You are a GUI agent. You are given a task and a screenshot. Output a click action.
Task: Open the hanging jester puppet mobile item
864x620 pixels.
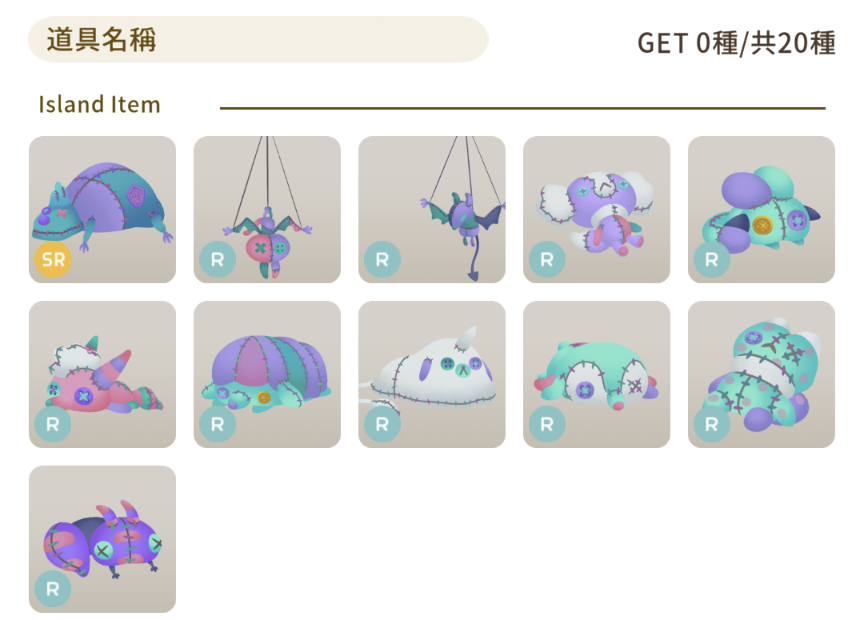[x=267, y=209]
